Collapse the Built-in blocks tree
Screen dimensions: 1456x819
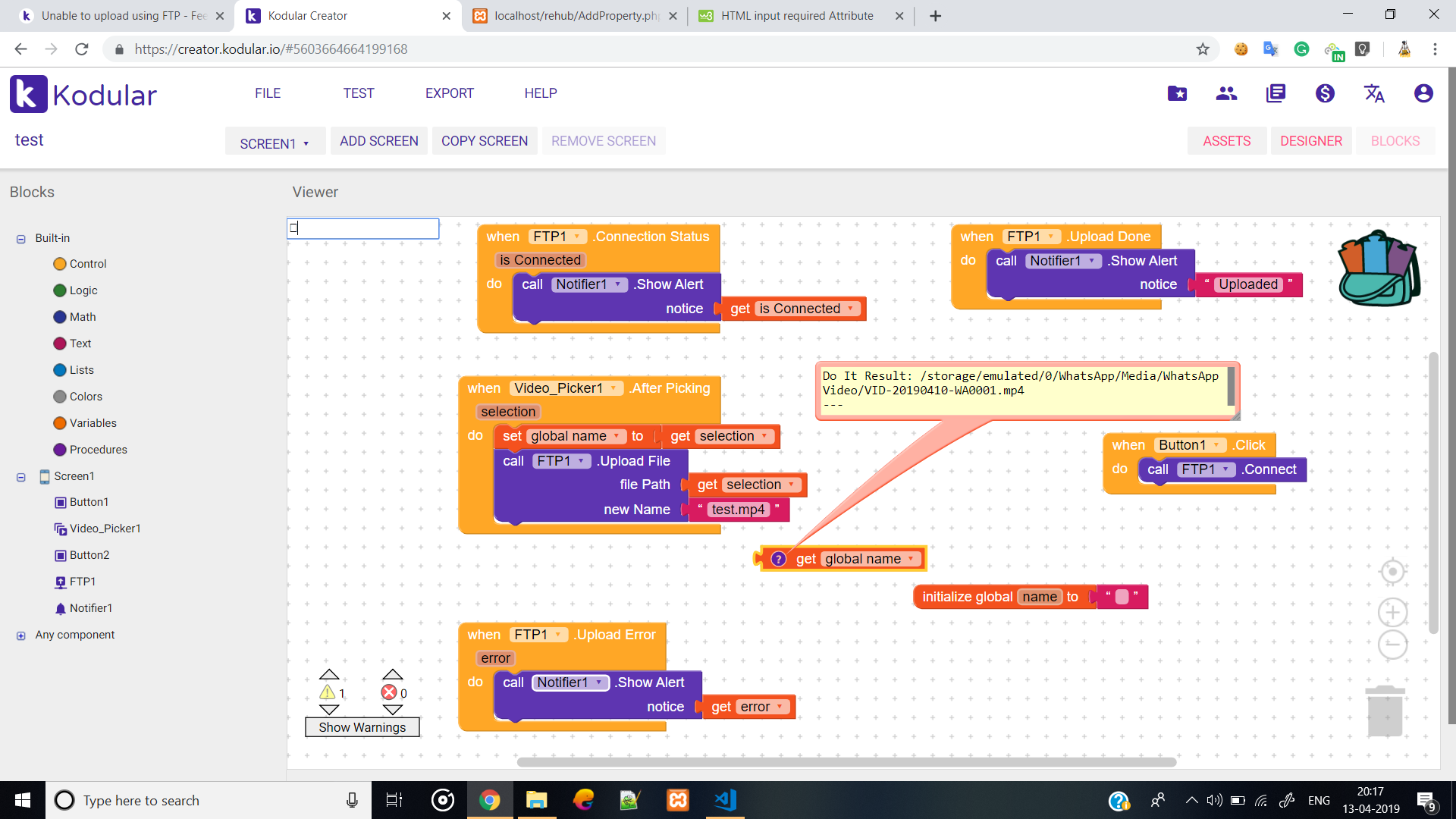point(21,239)
